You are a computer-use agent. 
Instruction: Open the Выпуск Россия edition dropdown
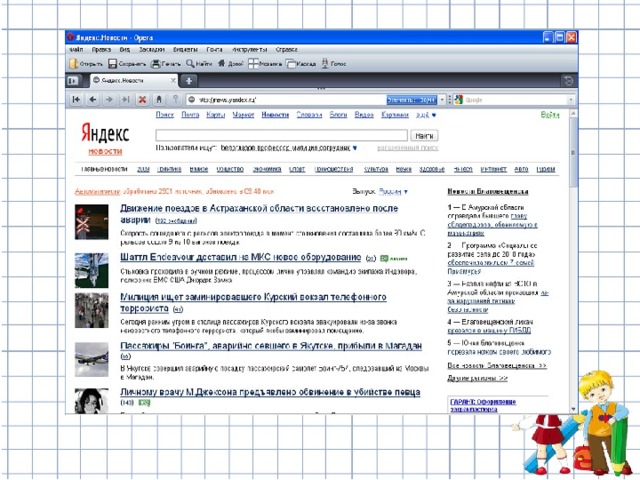[393, 191]
